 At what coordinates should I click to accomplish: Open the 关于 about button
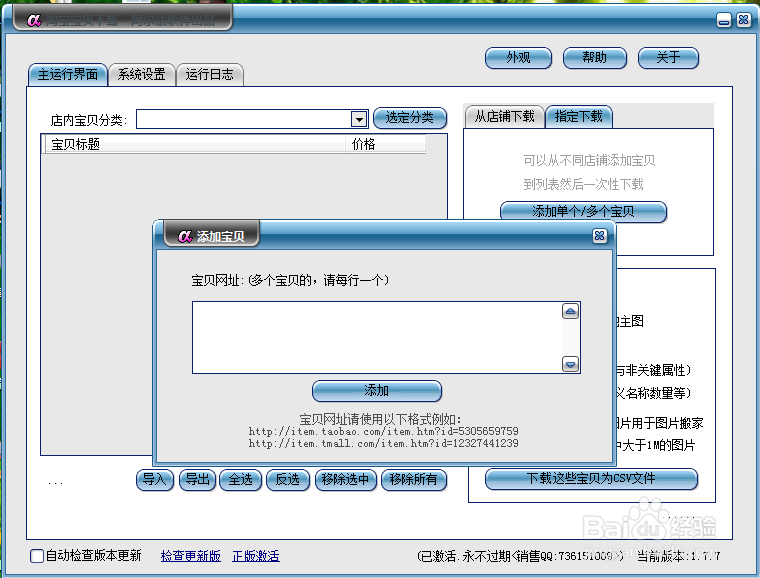click(x=668, y=58)
